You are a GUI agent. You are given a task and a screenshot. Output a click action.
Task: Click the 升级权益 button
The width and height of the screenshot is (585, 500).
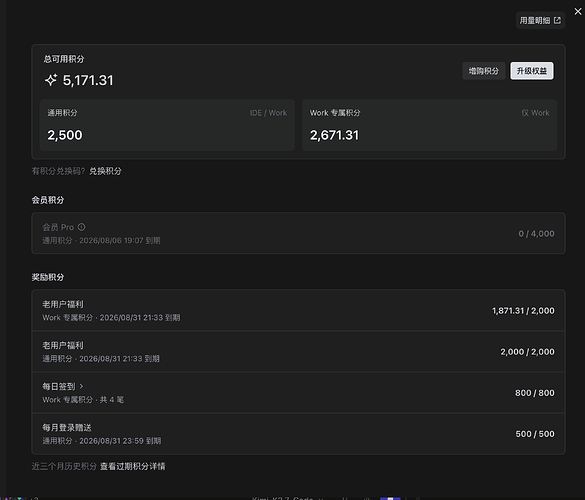coord(532,71)
